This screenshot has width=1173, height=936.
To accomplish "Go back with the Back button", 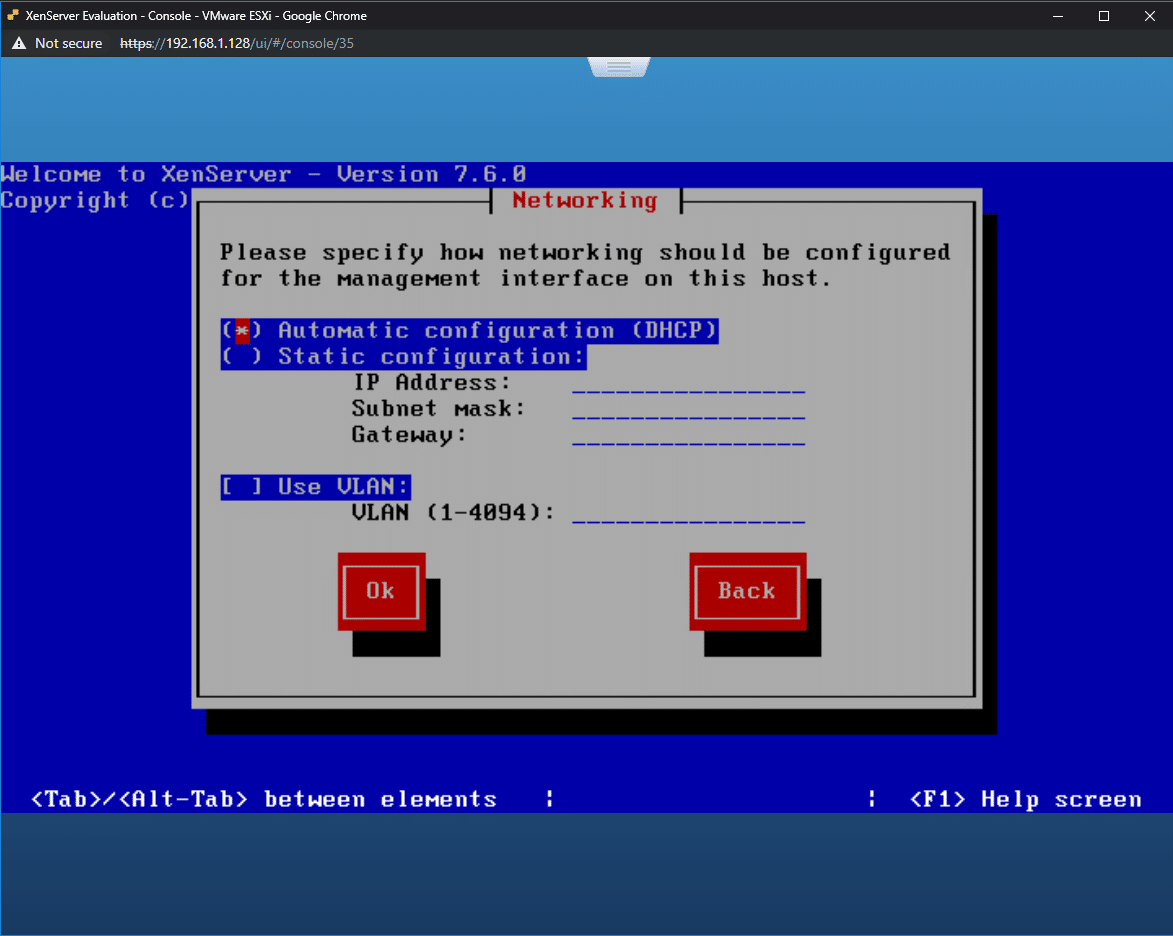I will tap(747, 591).
